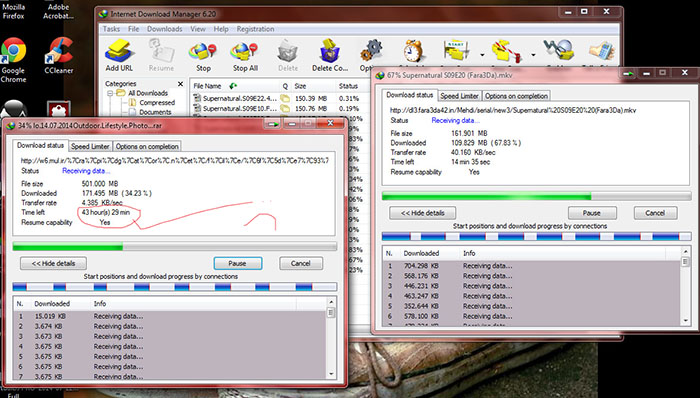Cancel the 34% rar download
This screenshot has width=700, height=398.
coord(300,263)
